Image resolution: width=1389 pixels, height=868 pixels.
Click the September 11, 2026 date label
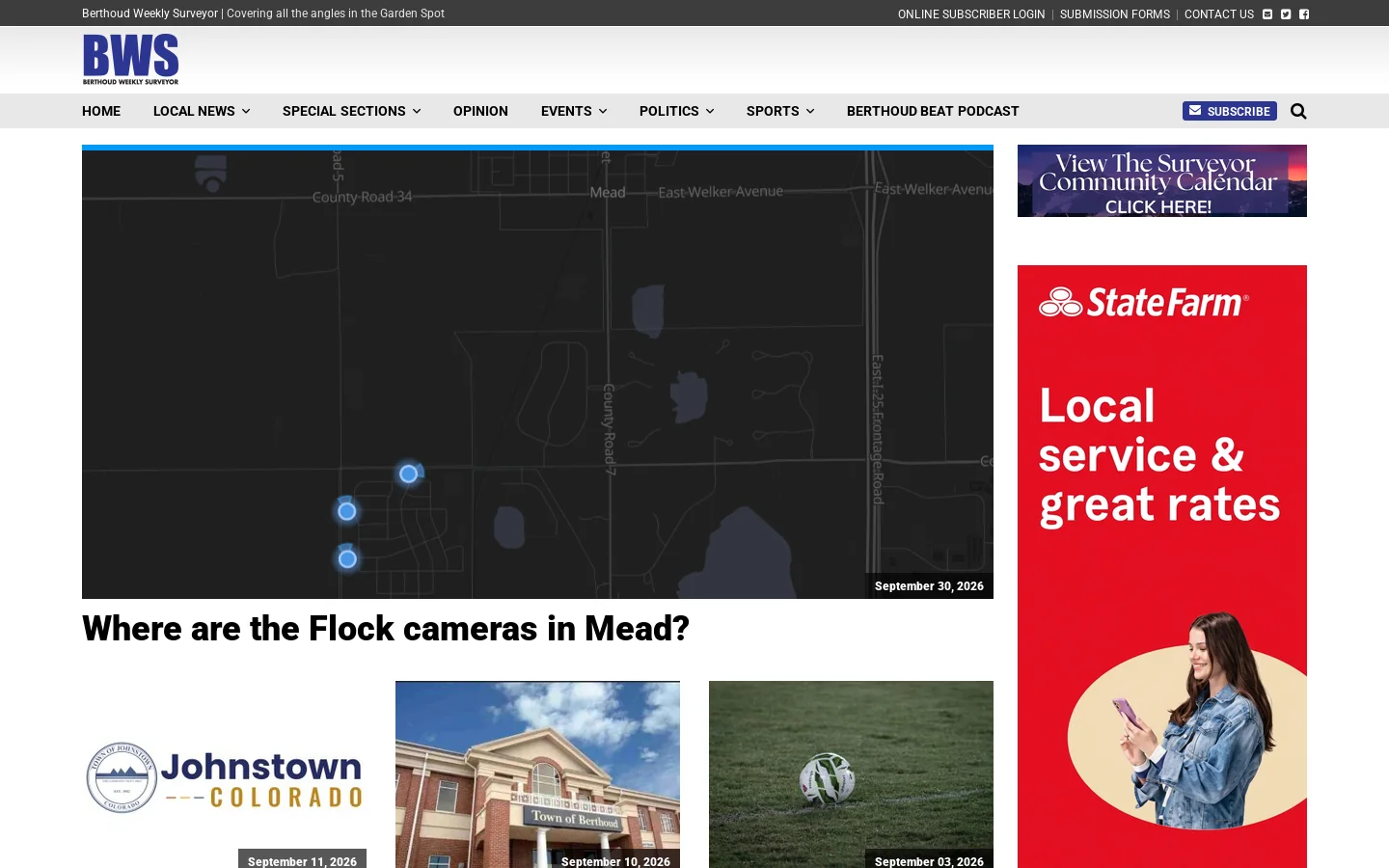[302, 860]
